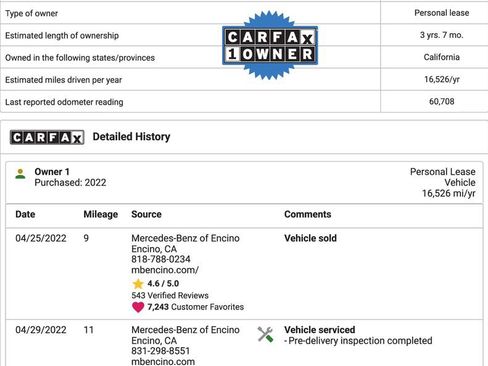Click the 4.6 / 5.0 rating text
The width and height of the screenshot is (488, 366).
coord(163,284)
